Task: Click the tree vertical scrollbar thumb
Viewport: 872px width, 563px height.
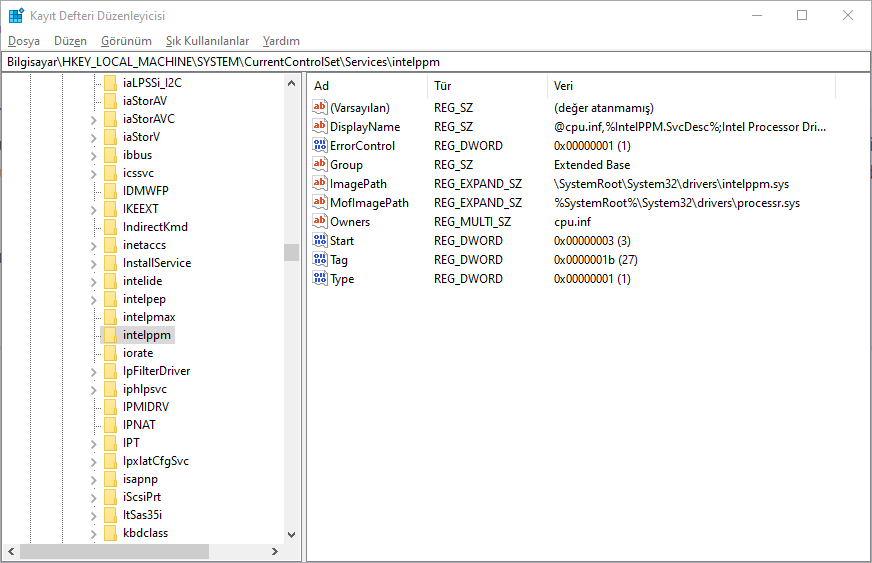Action: pos(291,252)
